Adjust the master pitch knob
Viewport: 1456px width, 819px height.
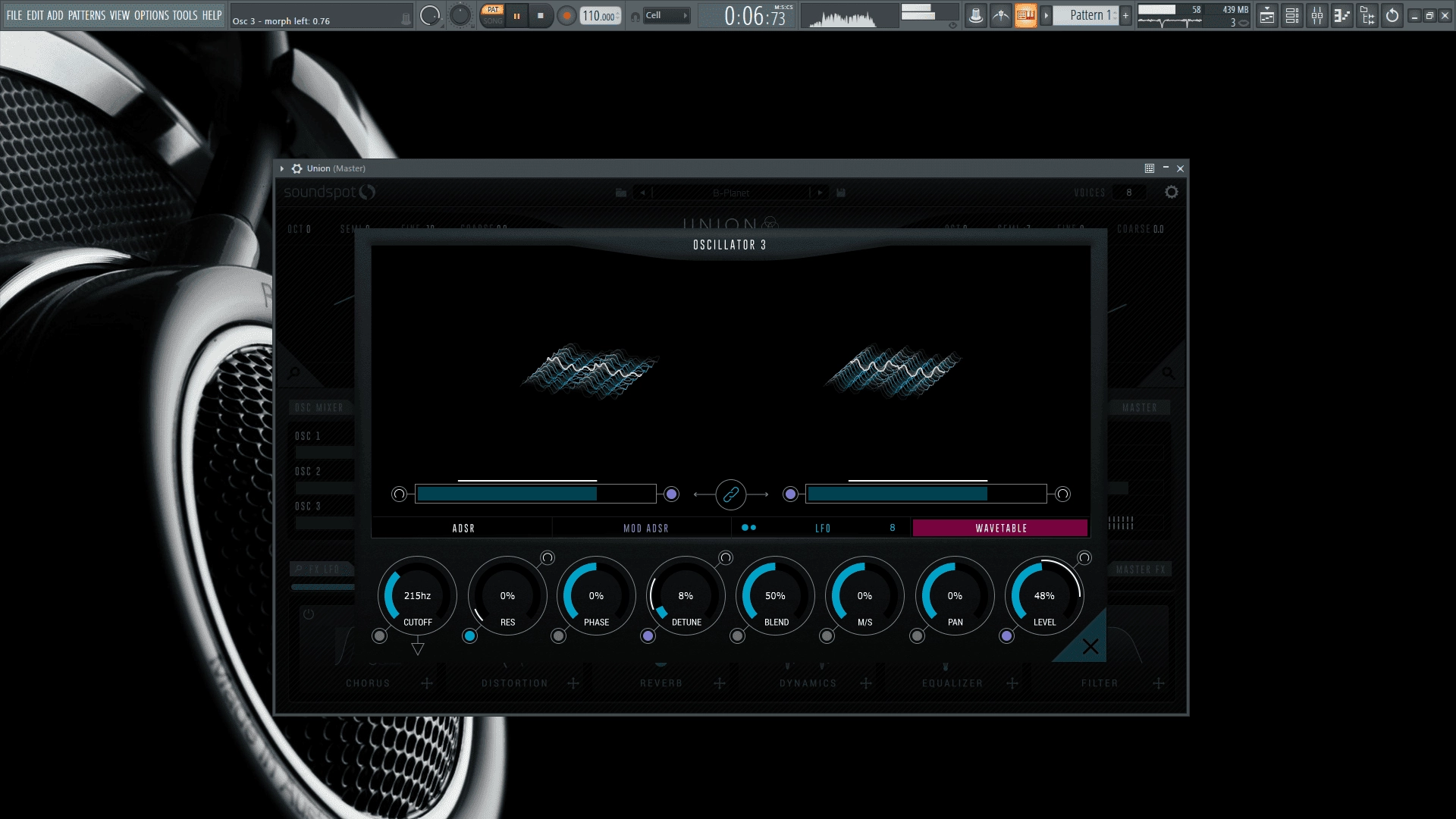pos(460,15)
